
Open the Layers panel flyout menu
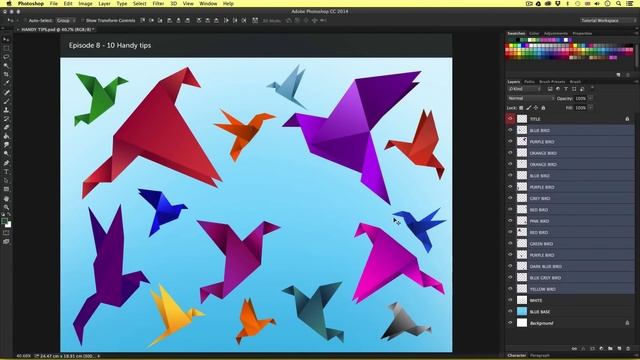pos(636,82)
